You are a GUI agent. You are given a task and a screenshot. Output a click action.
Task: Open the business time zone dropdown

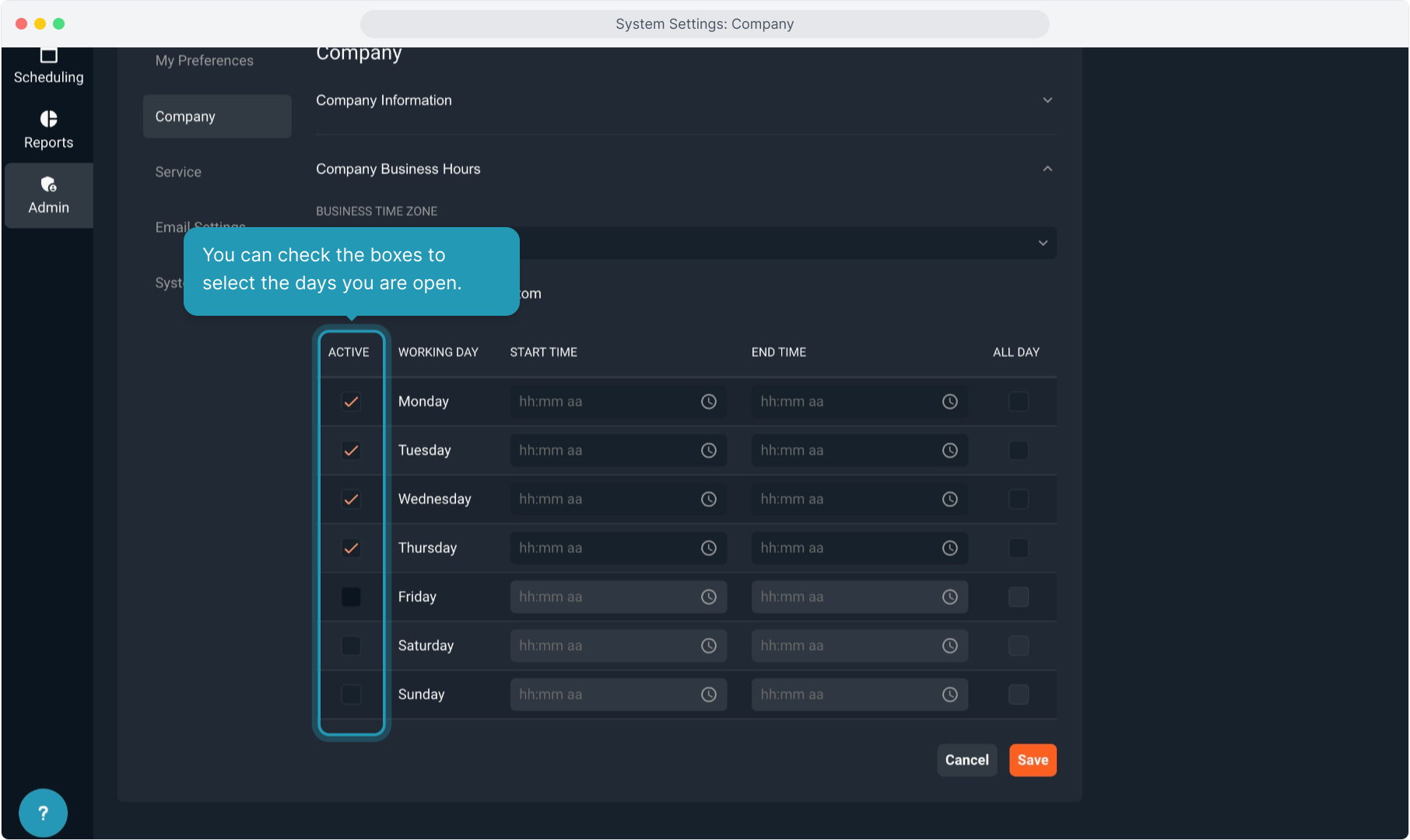(1042, 243)
